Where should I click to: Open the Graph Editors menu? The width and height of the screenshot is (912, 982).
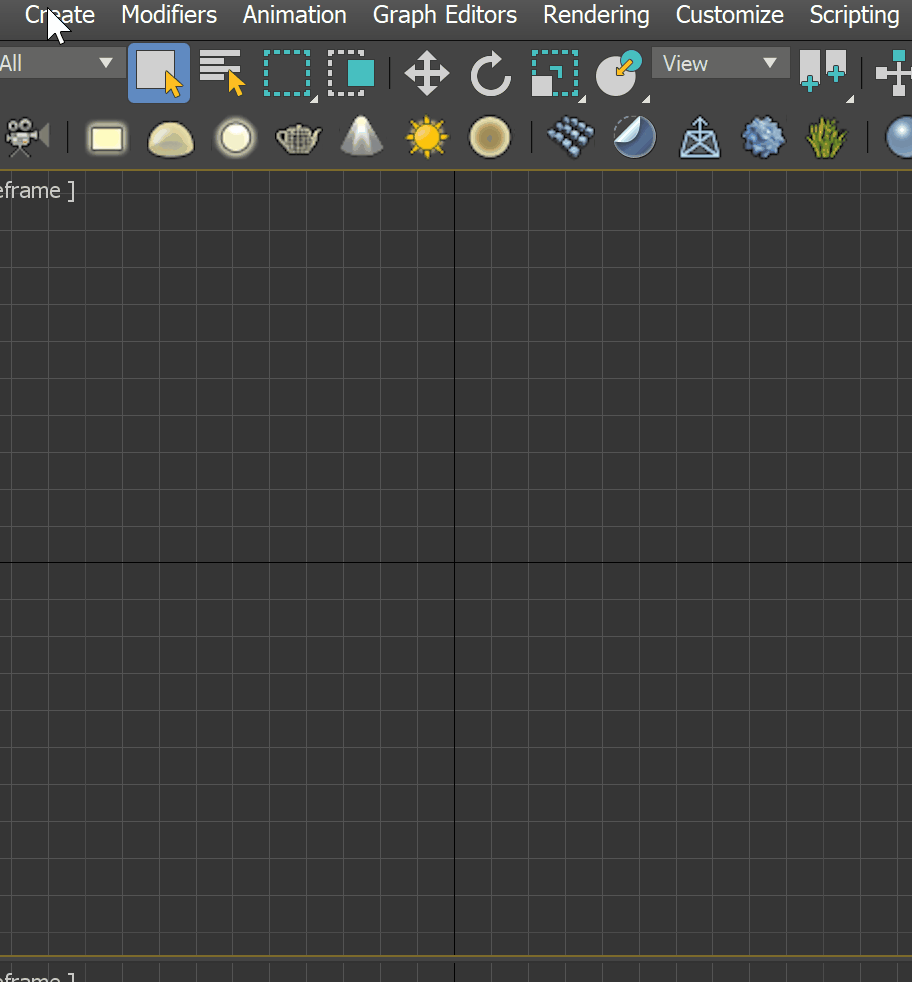click(444, 15)
